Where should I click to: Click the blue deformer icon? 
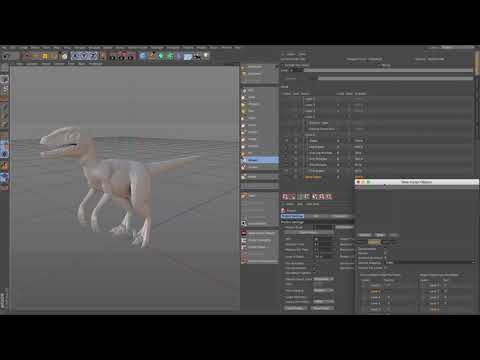click(179, 56)
